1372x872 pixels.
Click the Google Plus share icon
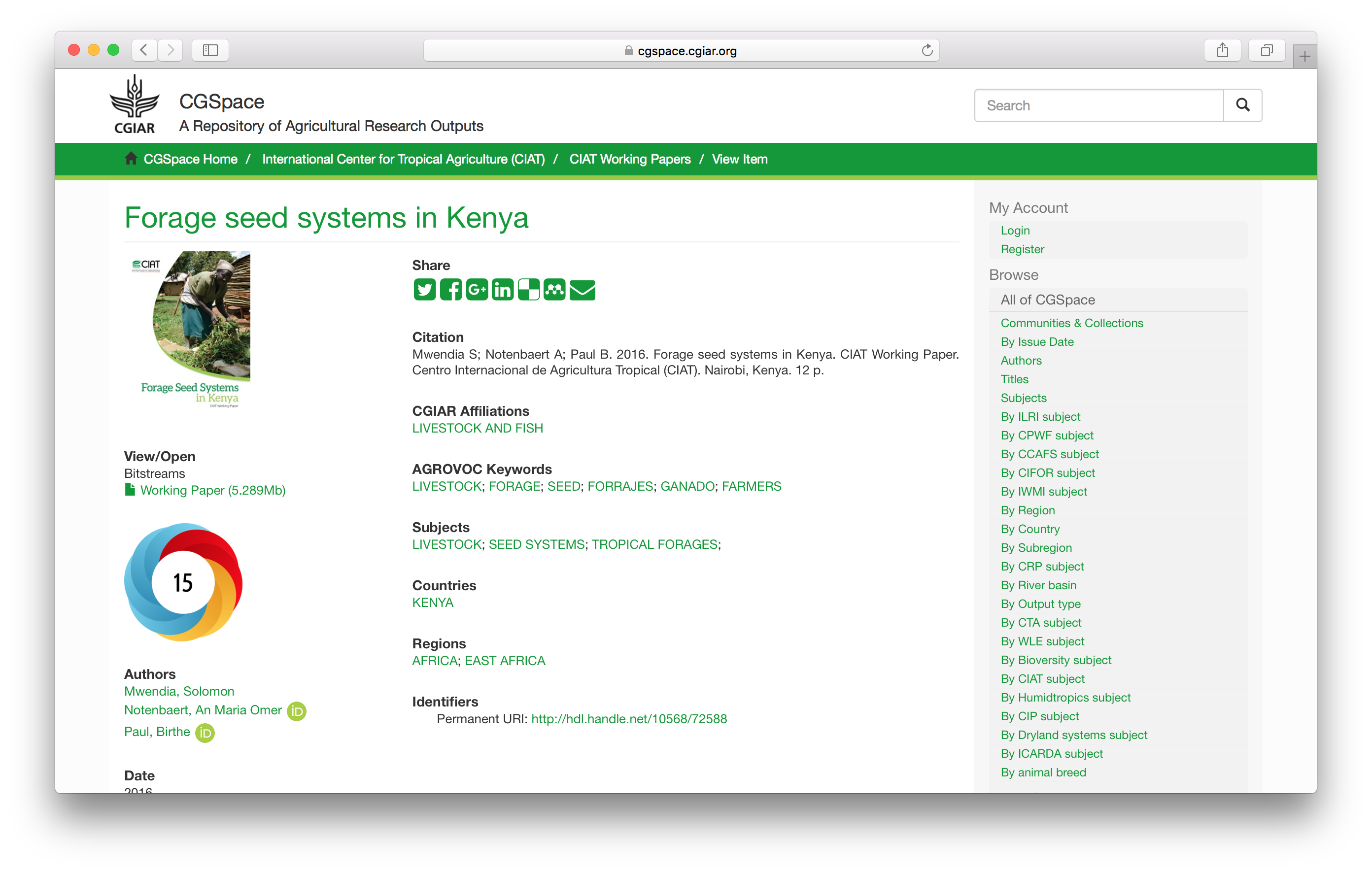477,290
